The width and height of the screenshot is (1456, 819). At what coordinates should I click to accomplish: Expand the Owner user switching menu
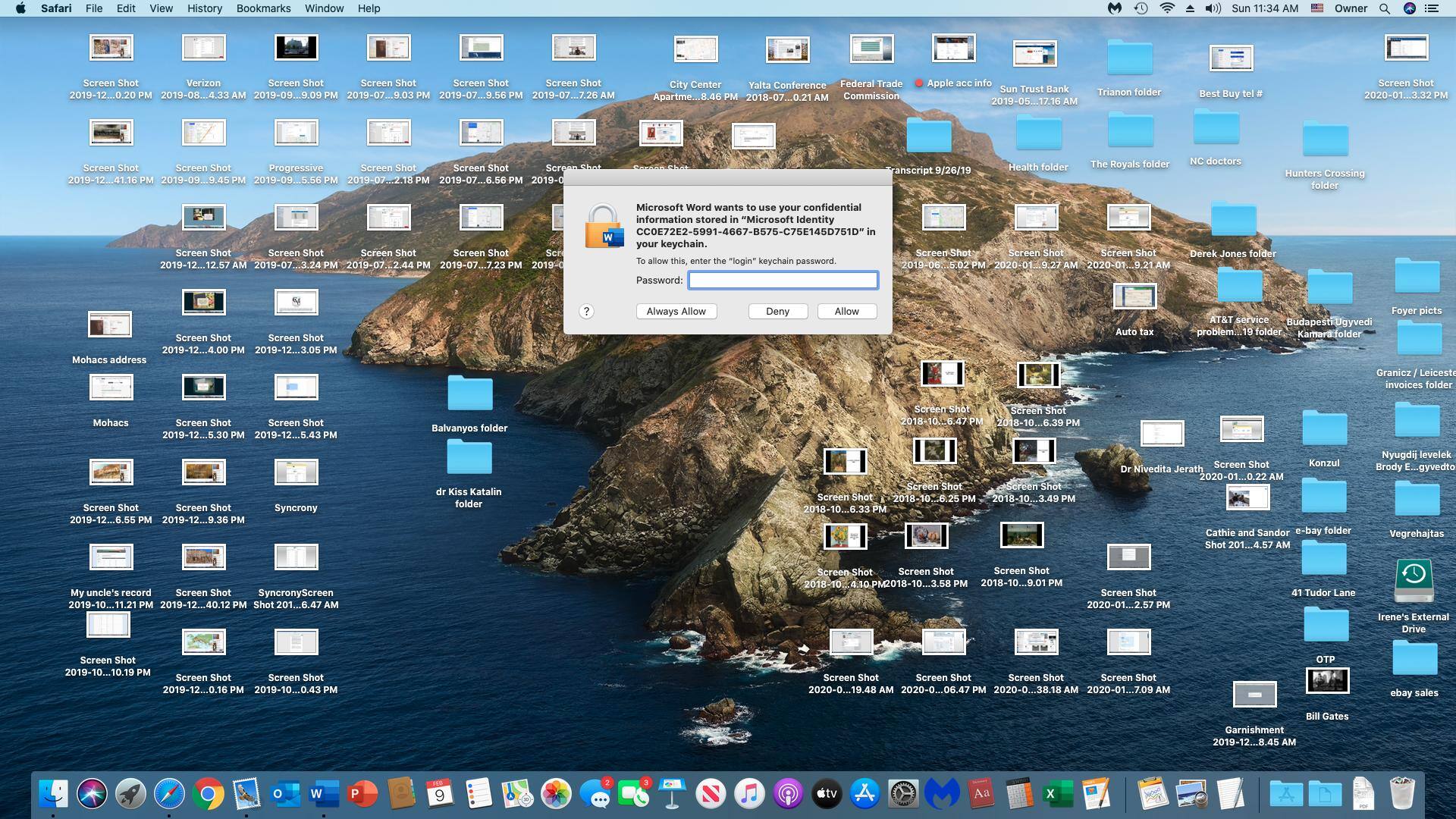click(1351, 8)
